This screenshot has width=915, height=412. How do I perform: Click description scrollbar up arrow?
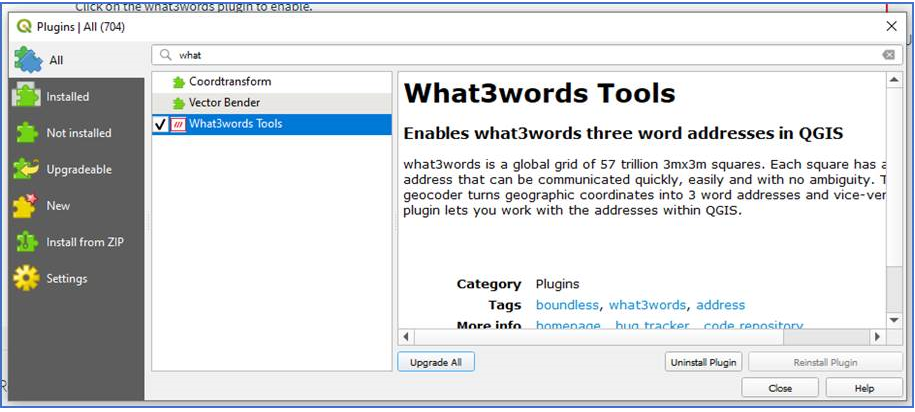894,80
